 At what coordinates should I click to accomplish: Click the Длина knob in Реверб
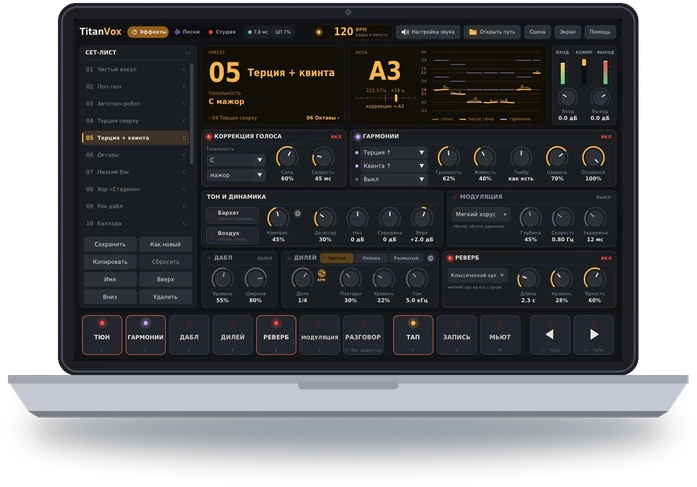coord(528,279)
